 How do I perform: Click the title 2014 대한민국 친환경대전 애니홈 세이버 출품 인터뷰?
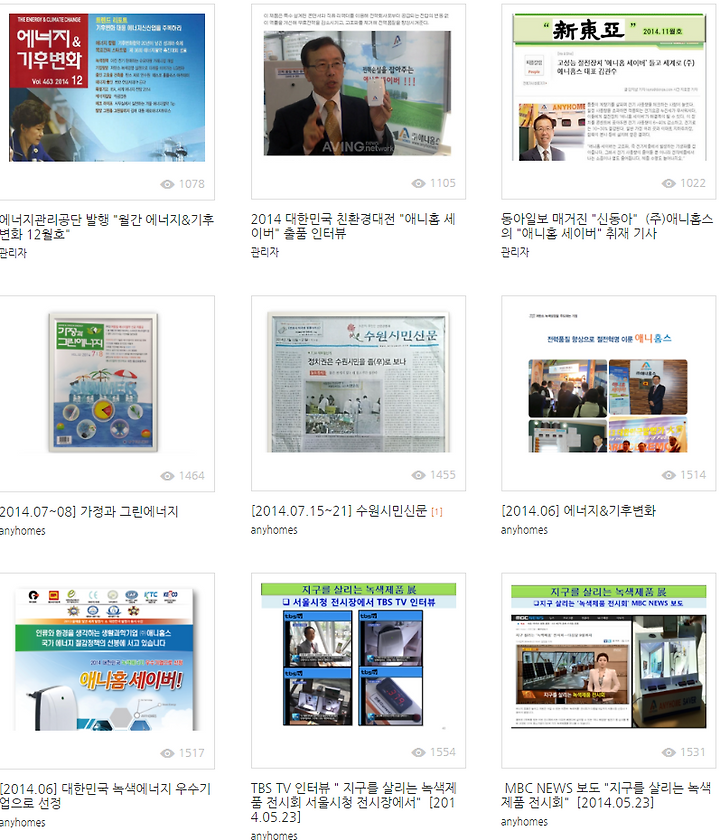(x=354, y=226)
